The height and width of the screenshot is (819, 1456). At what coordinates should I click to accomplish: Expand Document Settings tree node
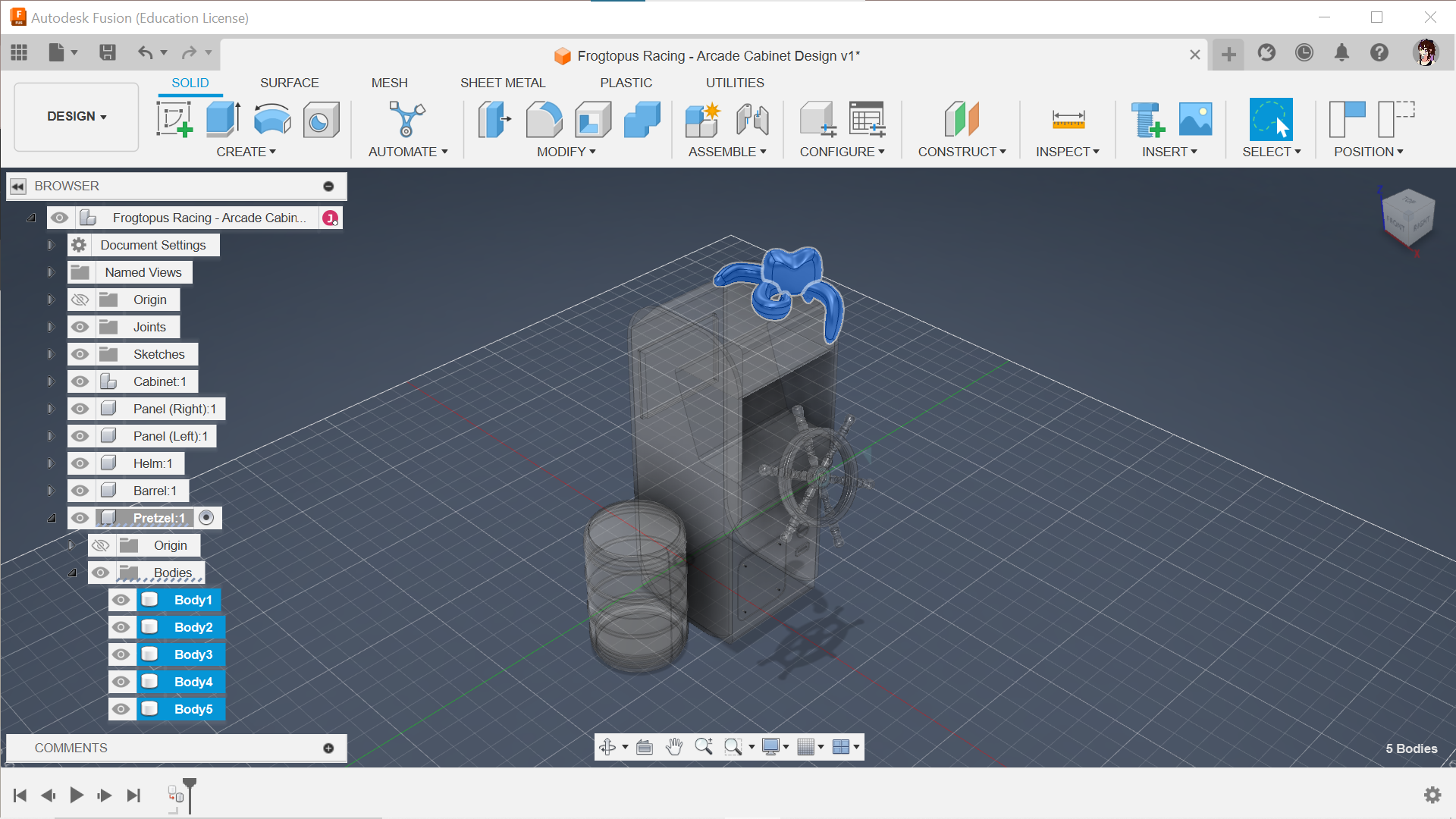click(51, 245)
